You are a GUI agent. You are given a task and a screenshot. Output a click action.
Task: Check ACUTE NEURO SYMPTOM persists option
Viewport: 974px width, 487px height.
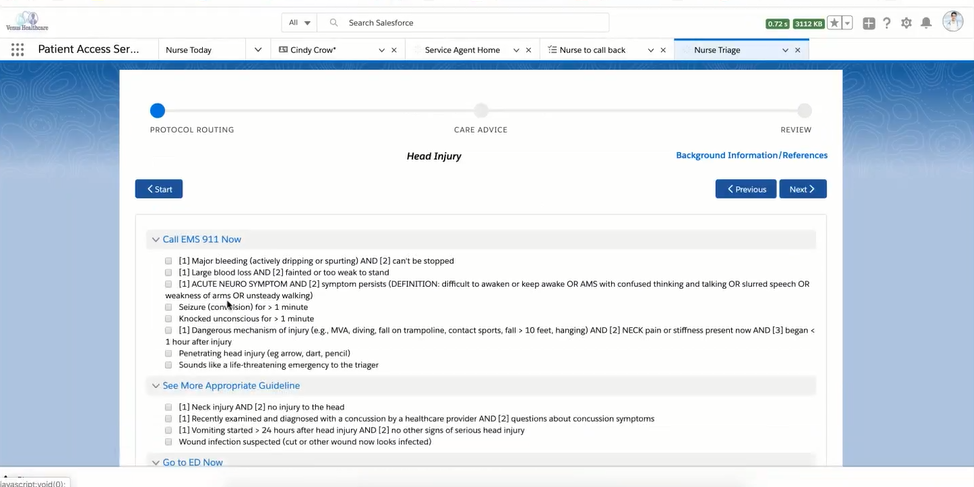click(168, 284)
